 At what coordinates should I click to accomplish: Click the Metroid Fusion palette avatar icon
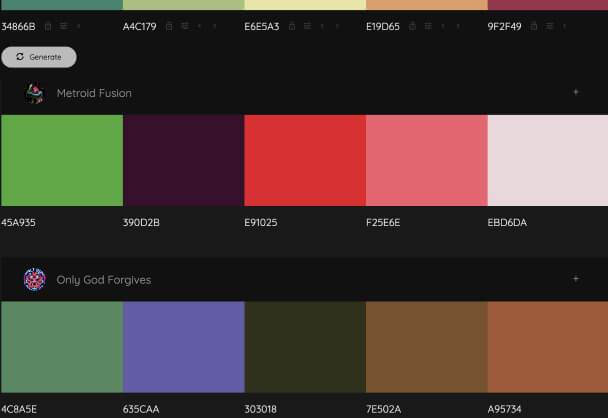click(35, 93)
